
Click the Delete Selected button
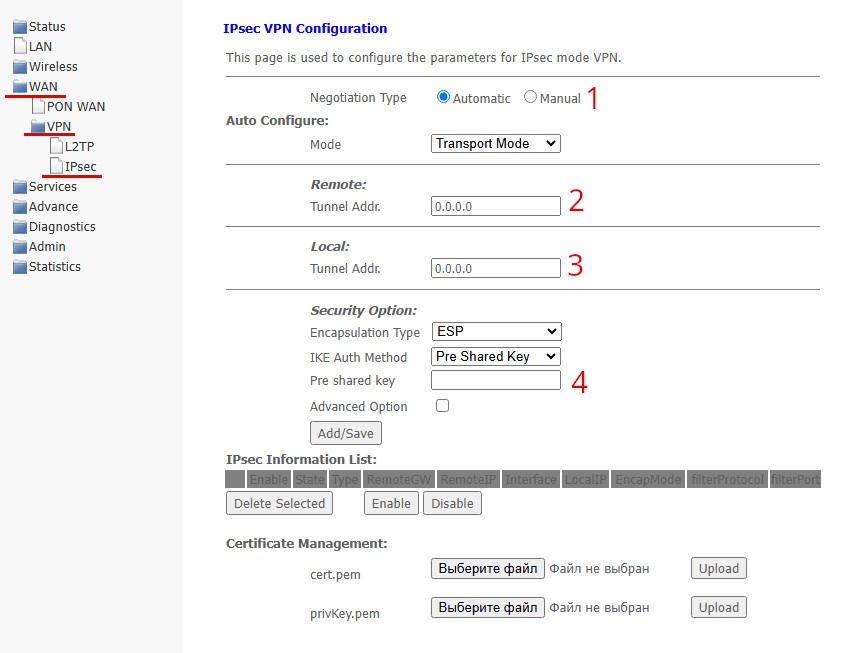point(279,503)
